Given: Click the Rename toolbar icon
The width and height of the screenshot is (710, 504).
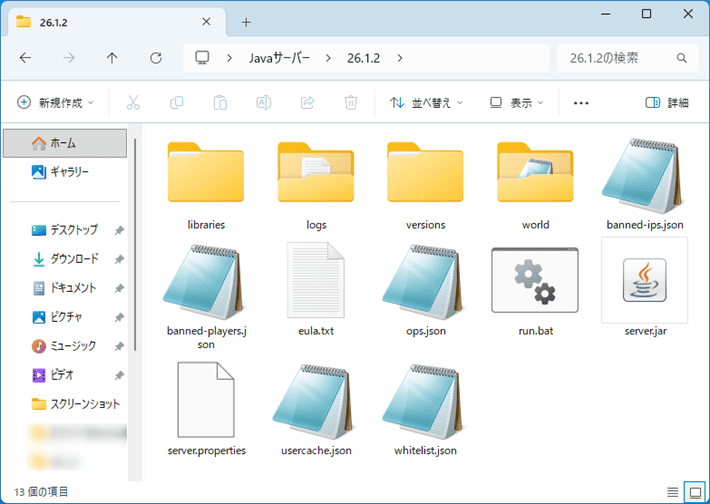Looking at the screenshot, I should (264, 103).
